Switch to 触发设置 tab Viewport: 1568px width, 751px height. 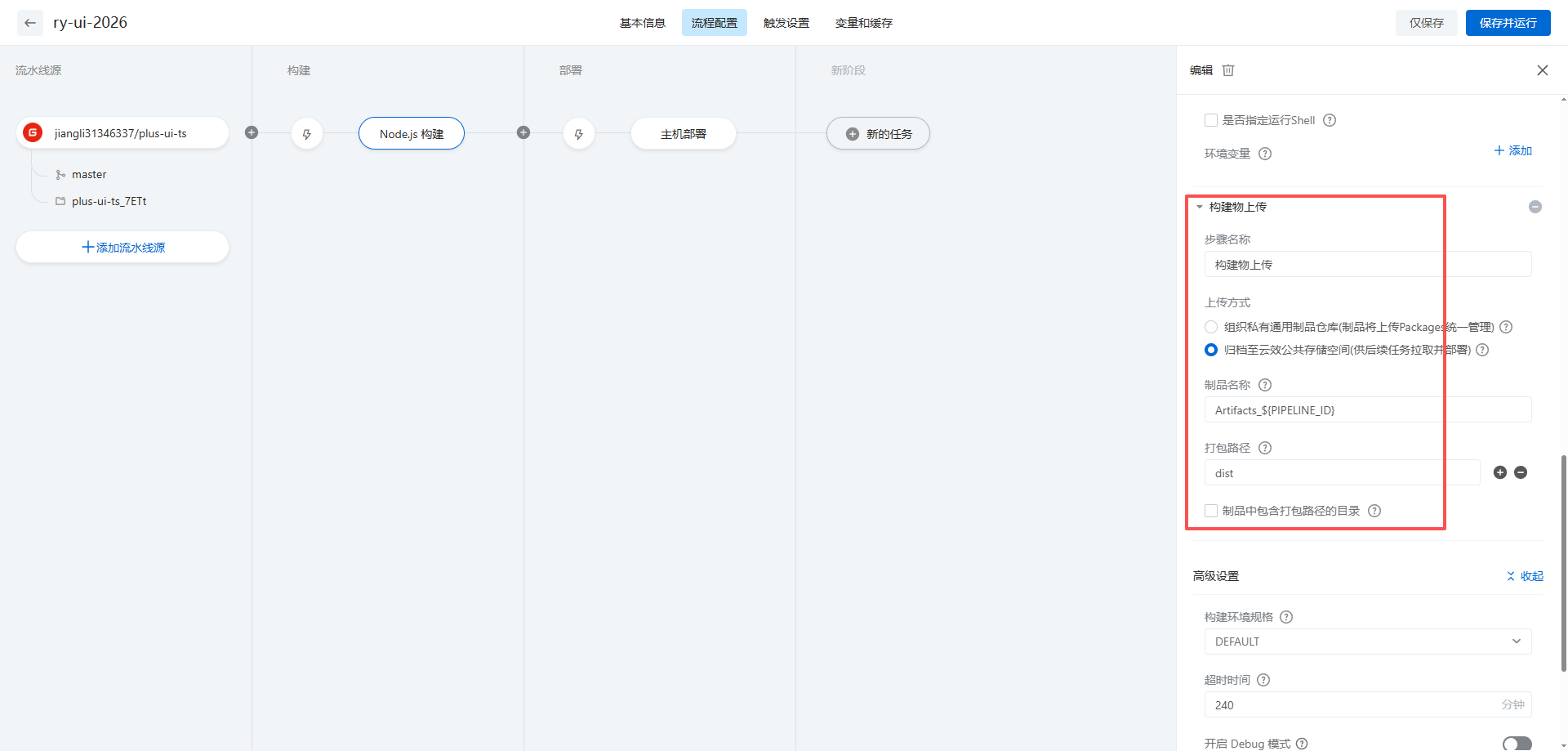tap(786, 23)
